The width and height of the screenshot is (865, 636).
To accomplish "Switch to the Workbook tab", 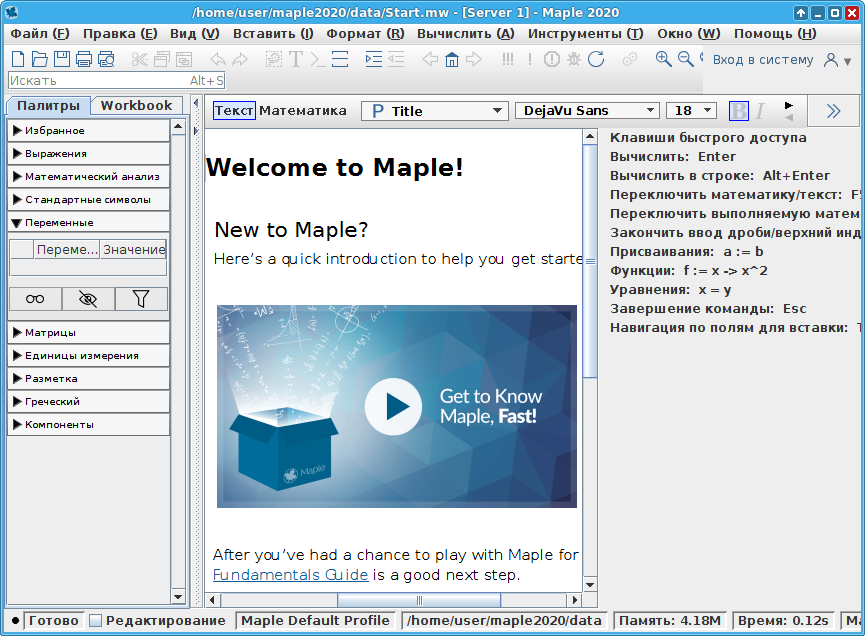I will click(136, 105).
